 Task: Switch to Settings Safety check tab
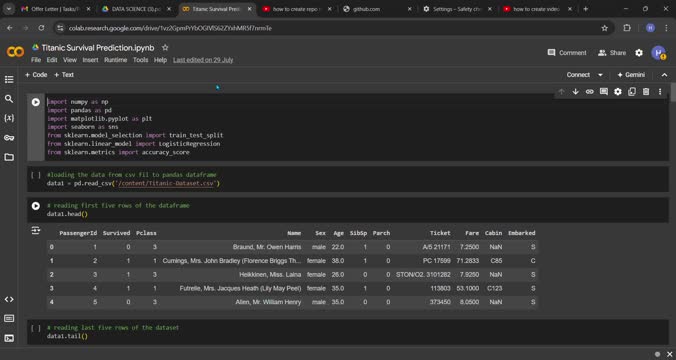(458, 9)
